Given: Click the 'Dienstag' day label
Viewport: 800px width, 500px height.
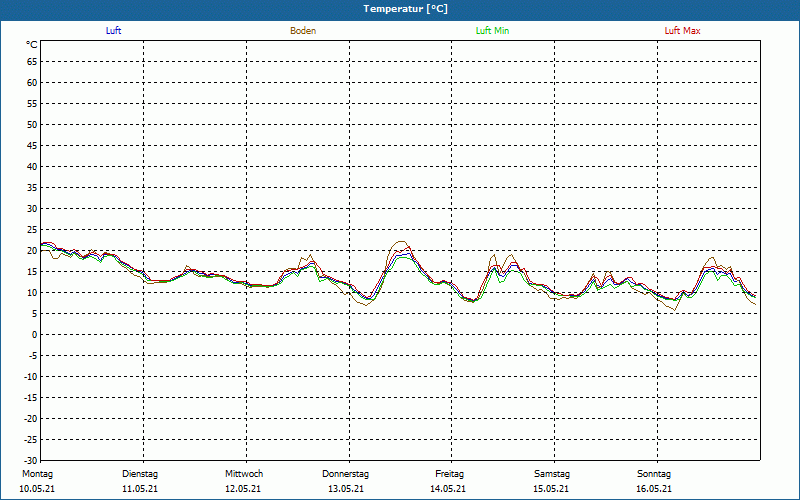Looking at the screenshot, I should point(140,474).
